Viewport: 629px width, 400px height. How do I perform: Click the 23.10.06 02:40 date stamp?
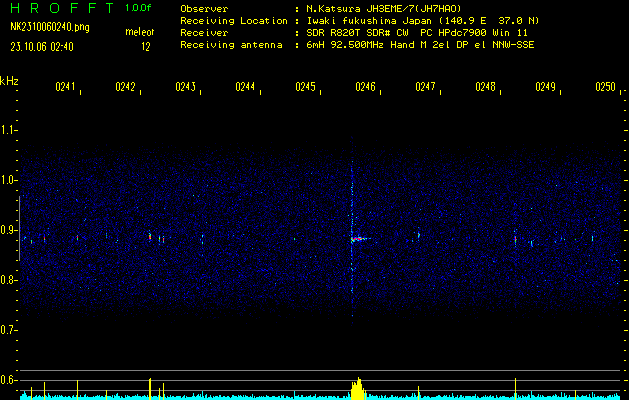click(x=42, y=46)
